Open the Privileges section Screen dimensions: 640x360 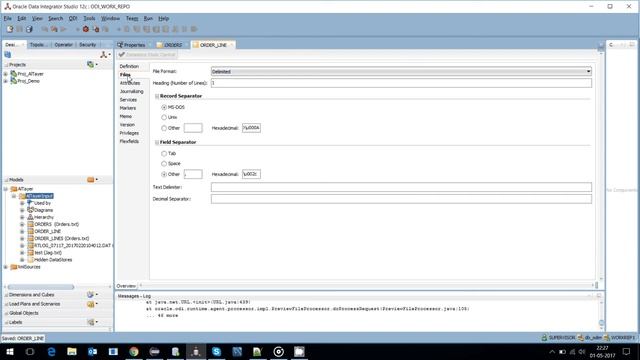129,133
